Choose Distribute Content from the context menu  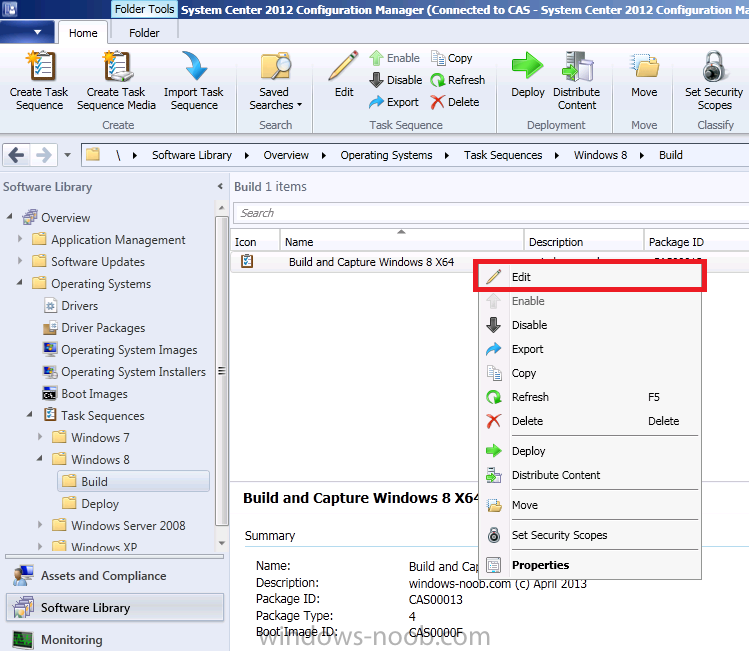pos(590,475)
